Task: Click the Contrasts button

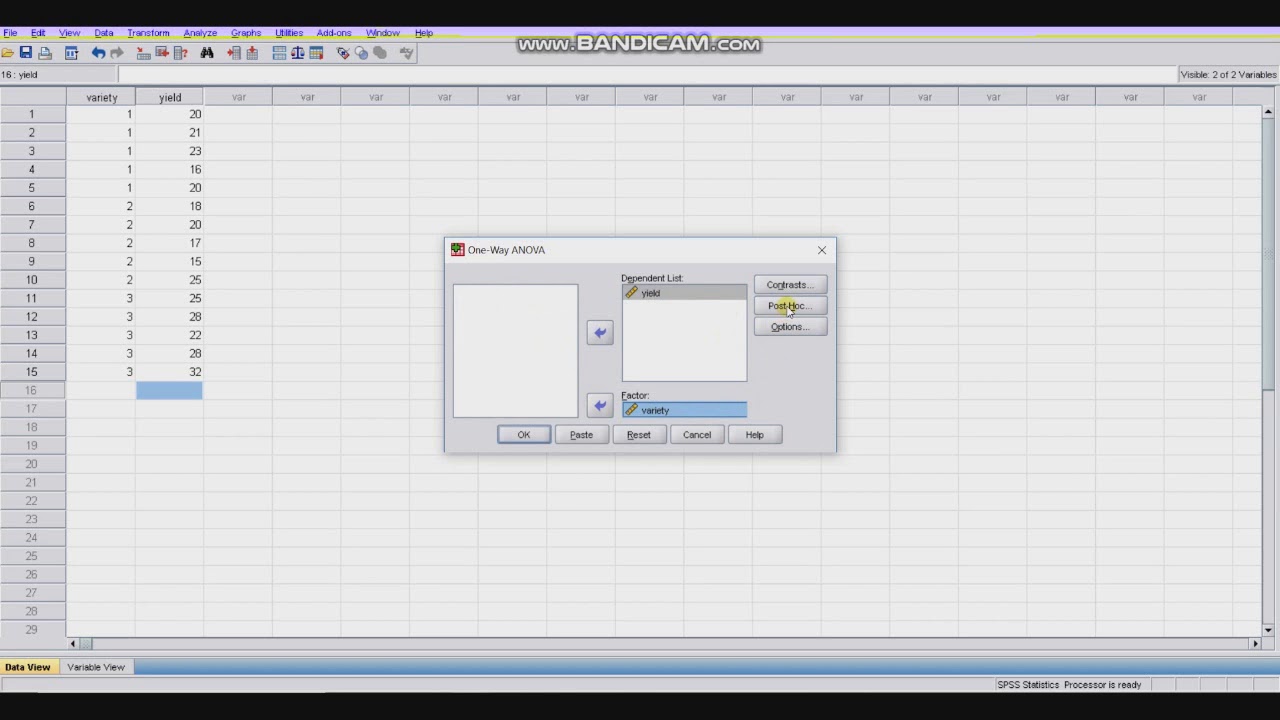Action: [790, 285]
